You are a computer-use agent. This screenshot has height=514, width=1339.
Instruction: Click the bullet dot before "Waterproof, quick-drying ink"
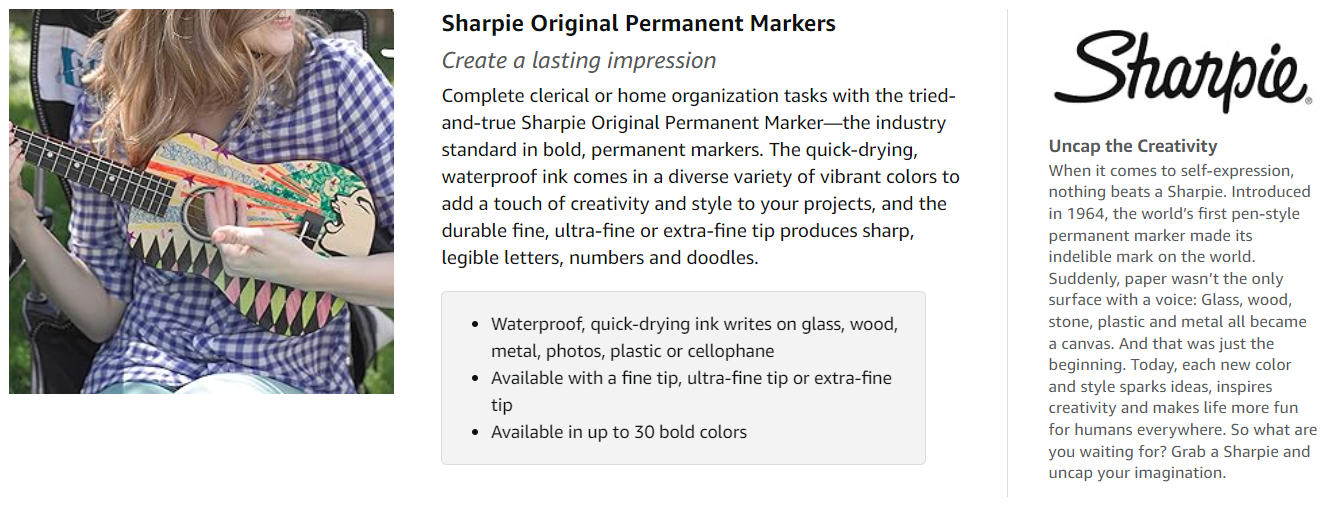point(474,325)
